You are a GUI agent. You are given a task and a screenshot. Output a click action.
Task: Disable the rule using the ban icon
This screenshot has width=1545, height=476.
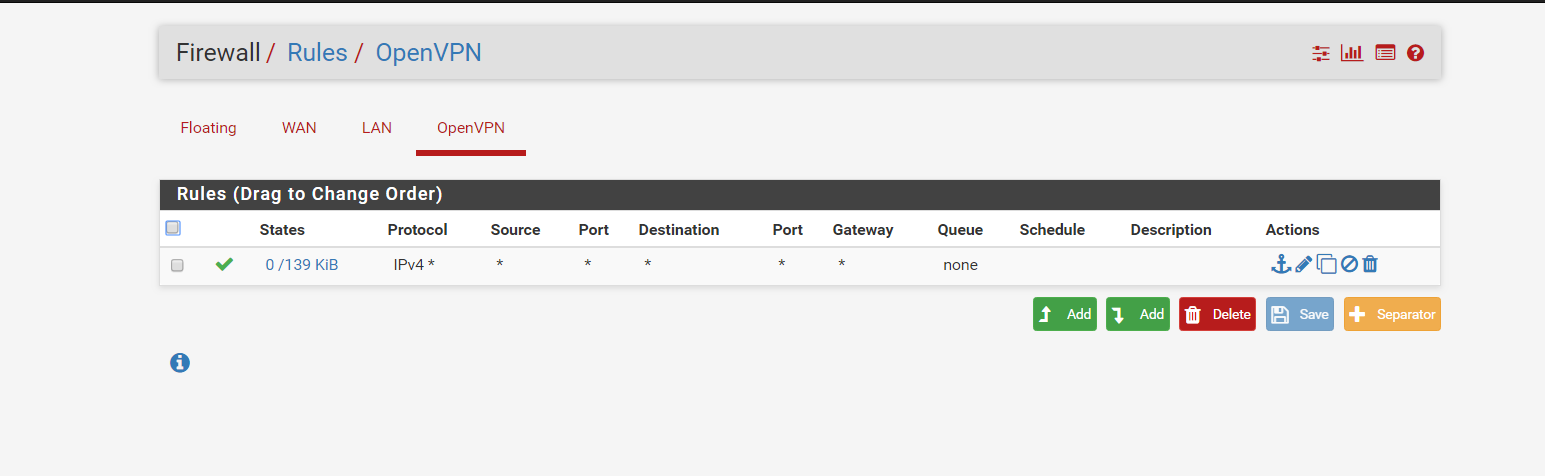pyautogui.click(x=1349, y=264)
